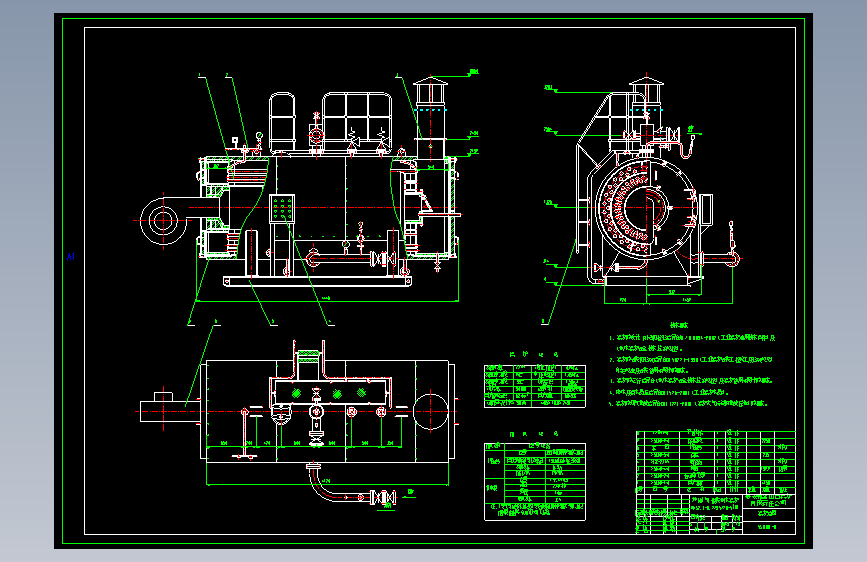867x562 pixels.
Task: Click the circular tube bundle in the end view
Action: point(645,208)
